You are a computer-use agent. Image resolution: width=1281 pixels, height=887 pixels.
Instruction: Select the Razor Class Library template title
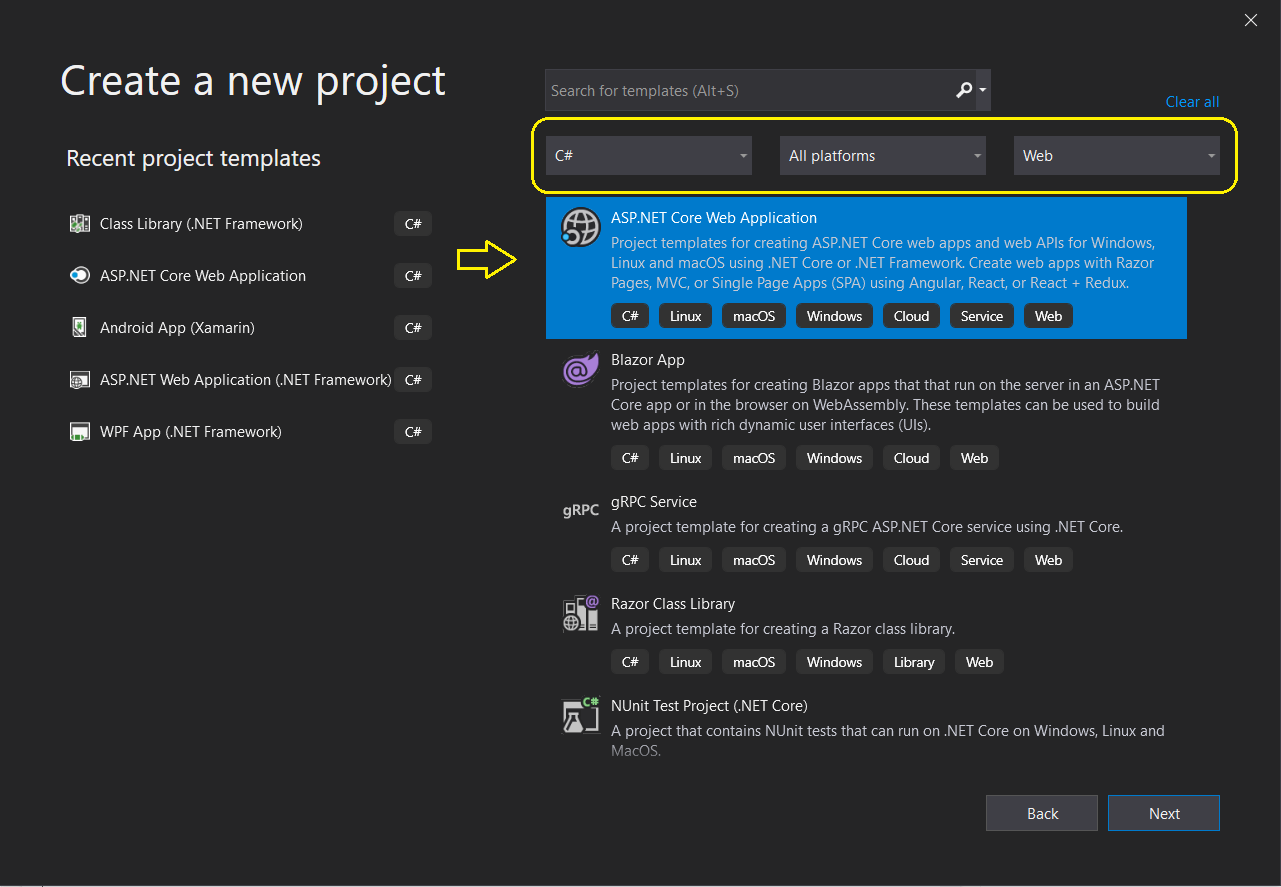(673, 604)
